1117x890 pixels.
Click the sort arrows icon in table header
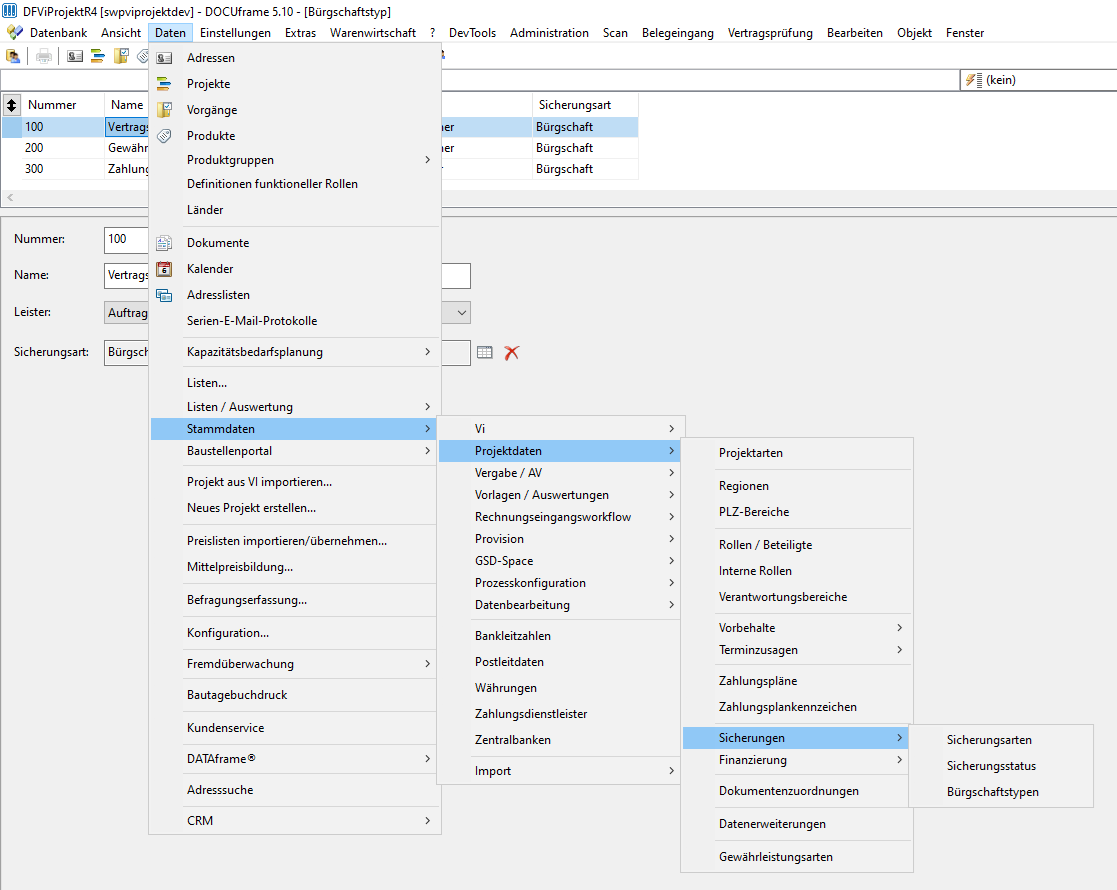click(11, 105)
